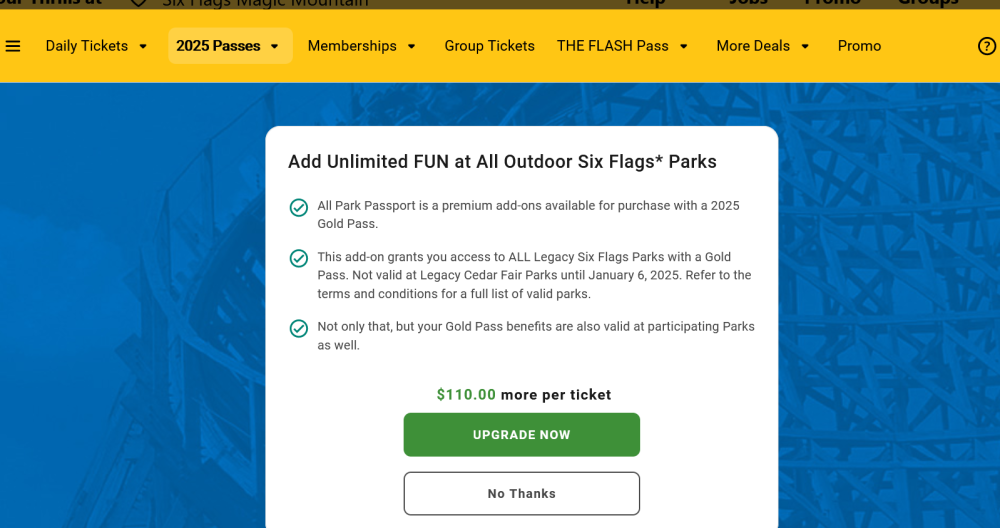The height and width of the screenshot is (528, 1000).
Task: Expand THE FLASH Pass dropdown arrow
Action: pyautogui.click(x=684, y=46)
